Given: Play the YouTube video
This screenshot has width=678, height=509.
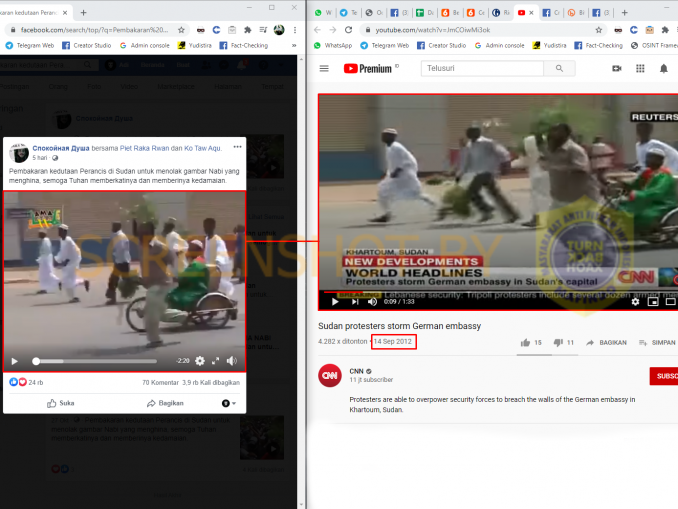Looking at the screenshot, I should coord(335,302).
